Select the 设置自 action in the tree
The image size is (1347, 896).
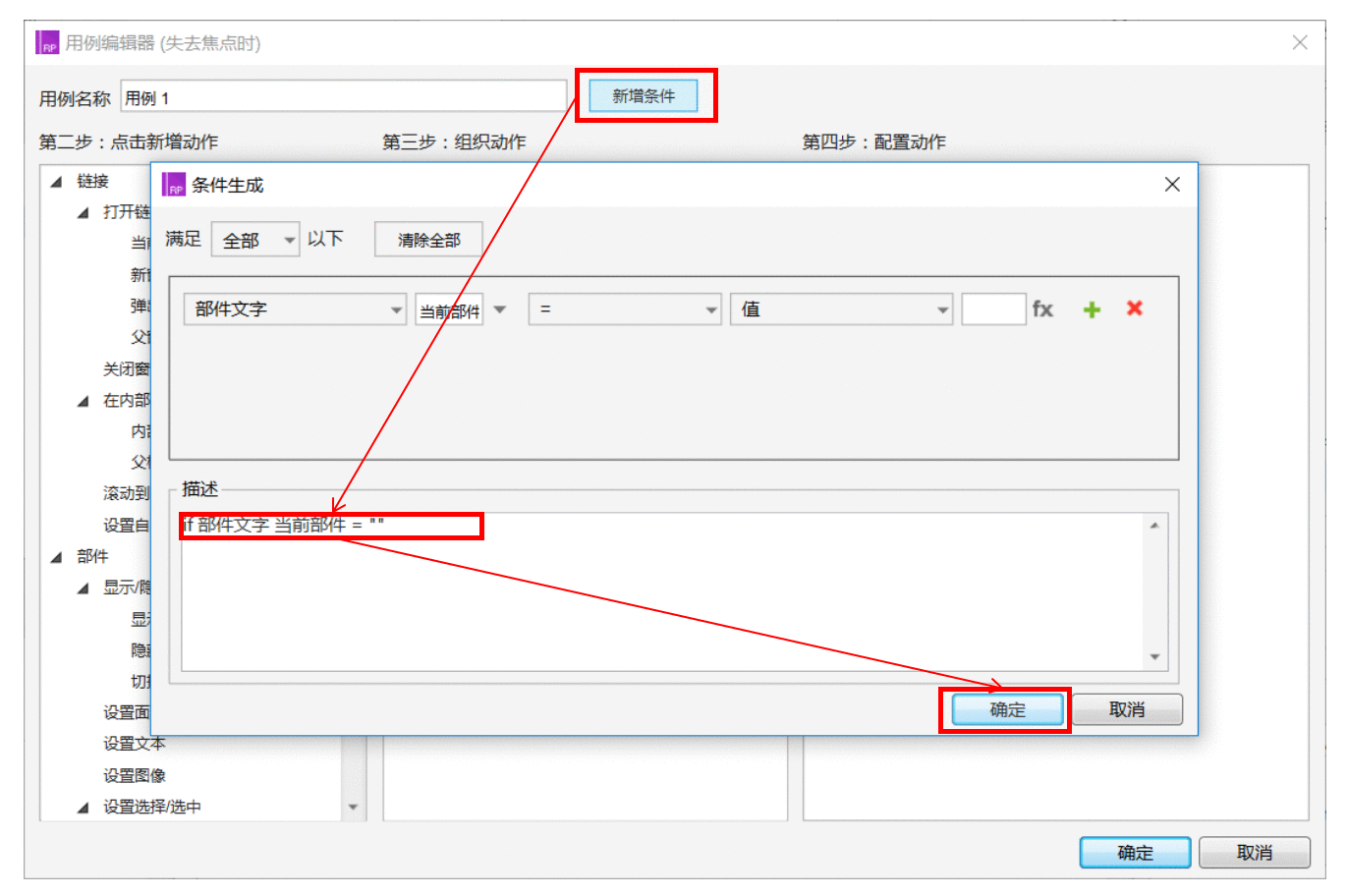point(127,526)
